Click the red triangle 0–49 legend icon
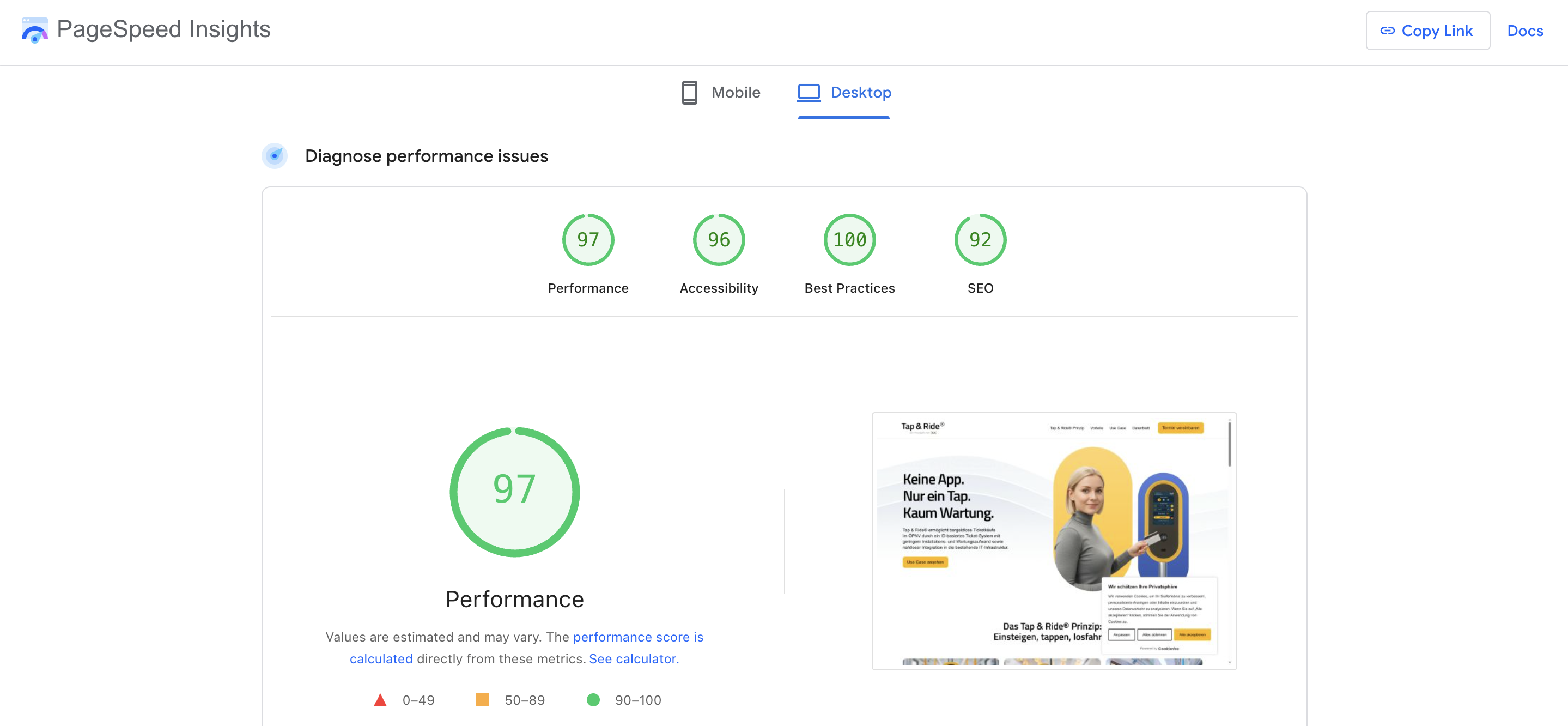The image size is (1568, 726). click(380, 700)
